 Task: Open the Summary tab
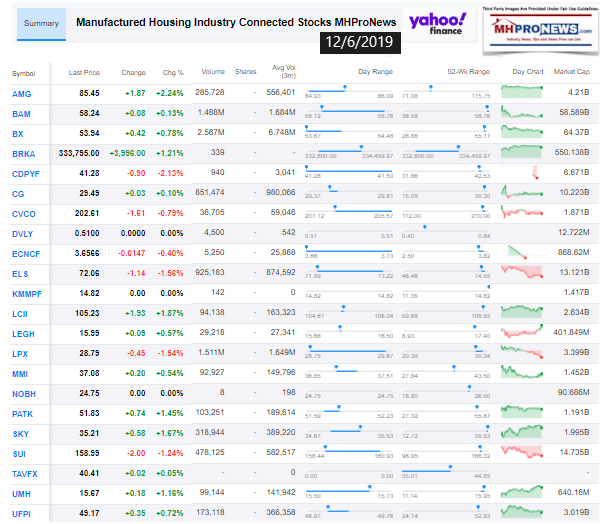point(41,24)
